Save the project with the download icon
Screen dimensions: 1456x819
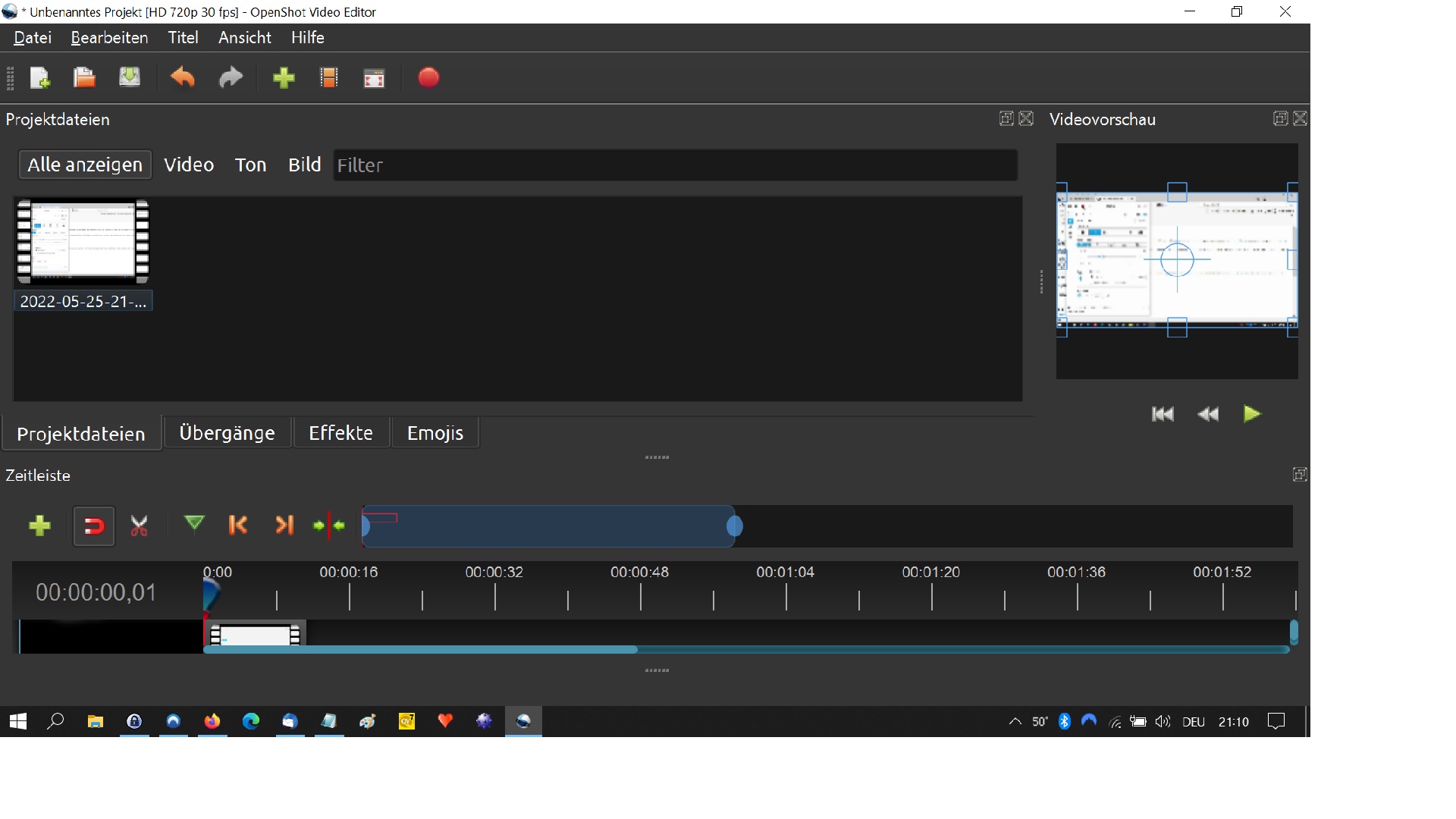(130, 78)
